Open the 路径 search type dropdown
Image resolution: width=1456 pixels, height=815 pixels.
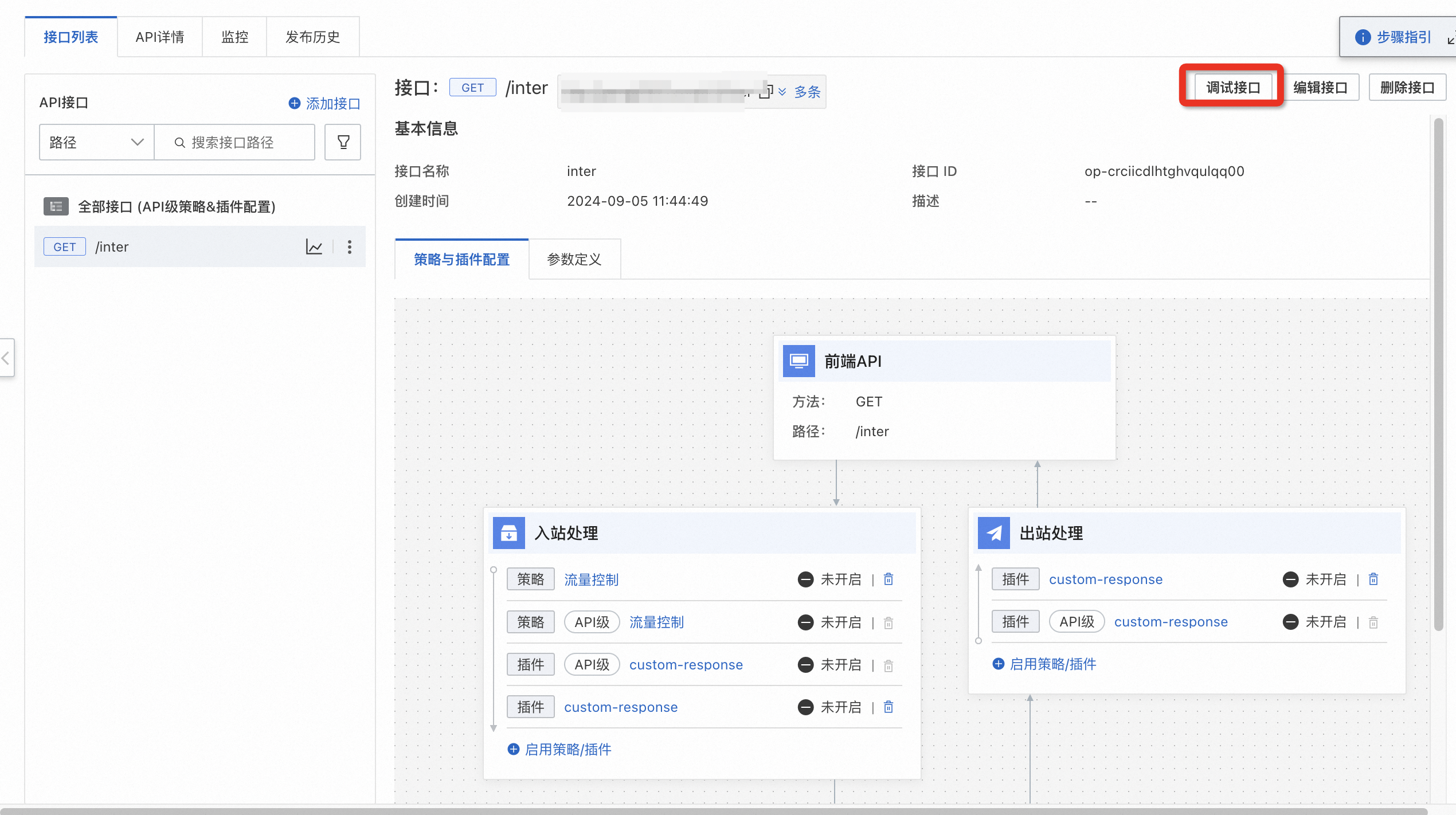coord(96,142)
